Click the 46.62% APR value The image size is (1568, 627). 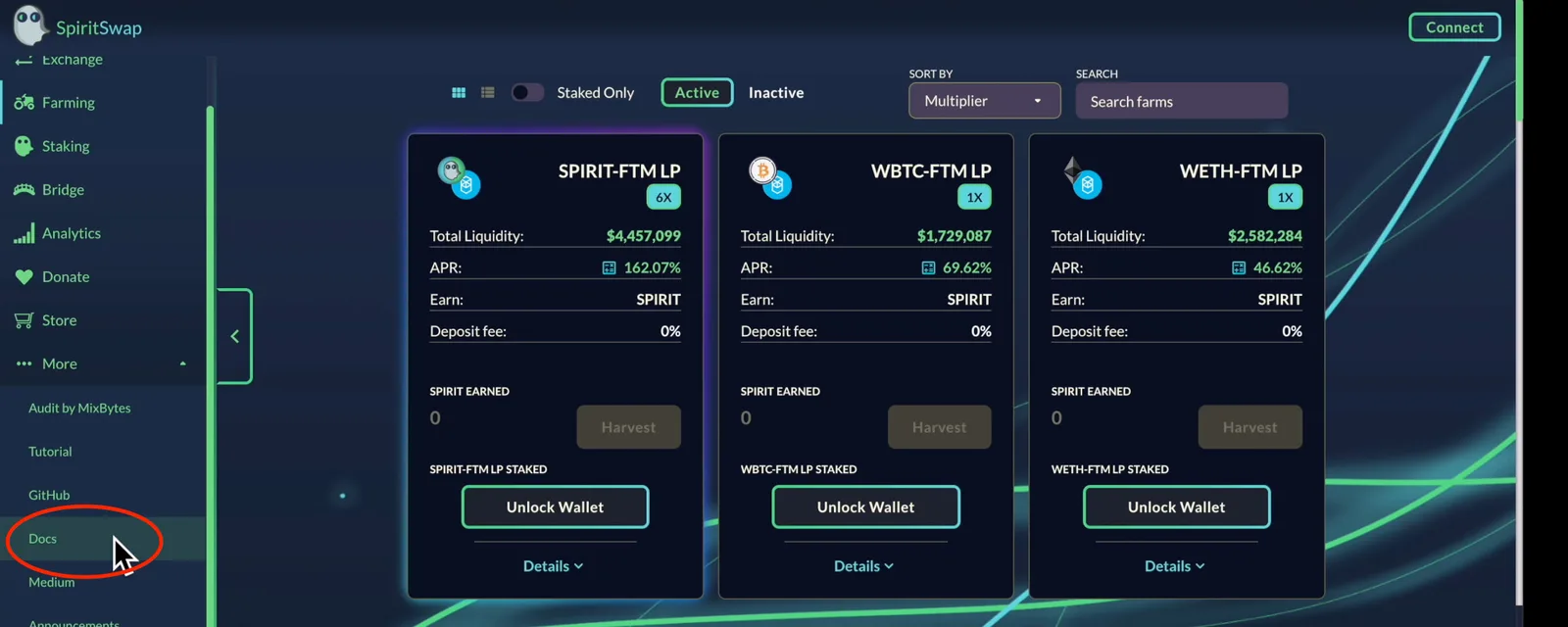(1277, 267)
